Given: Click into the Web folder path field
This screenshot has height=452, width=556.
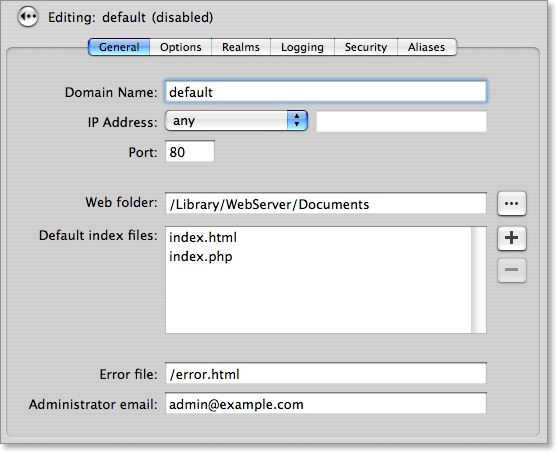Looking at the screenshot, I should [x=326, y=203].
